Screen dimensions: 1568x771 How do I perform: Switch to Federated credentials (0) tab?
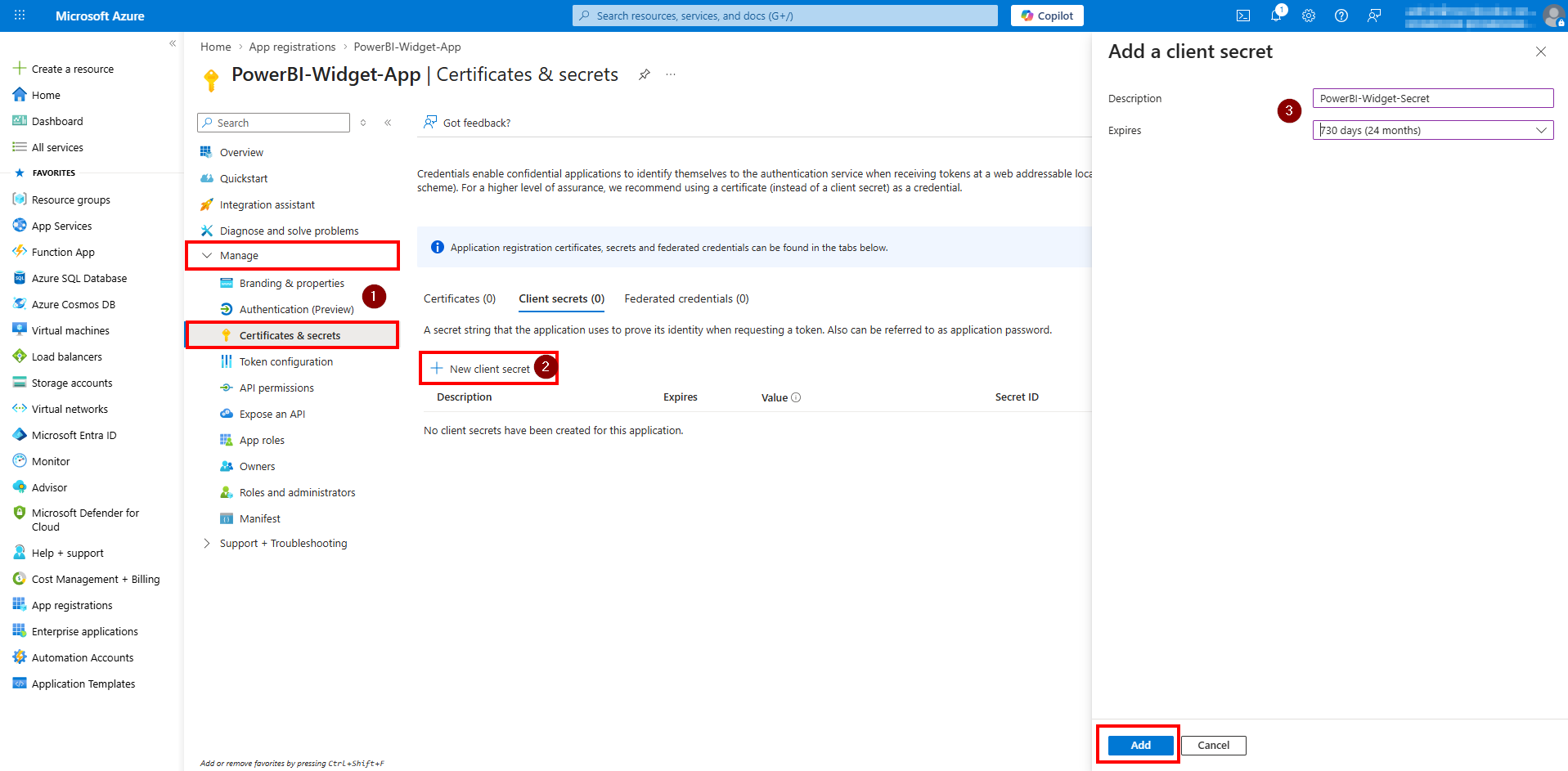[686, 299]
